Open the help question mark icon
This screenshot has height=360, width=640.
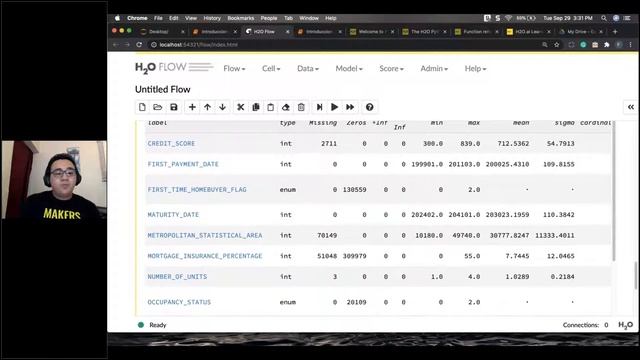tap(369, 107)
